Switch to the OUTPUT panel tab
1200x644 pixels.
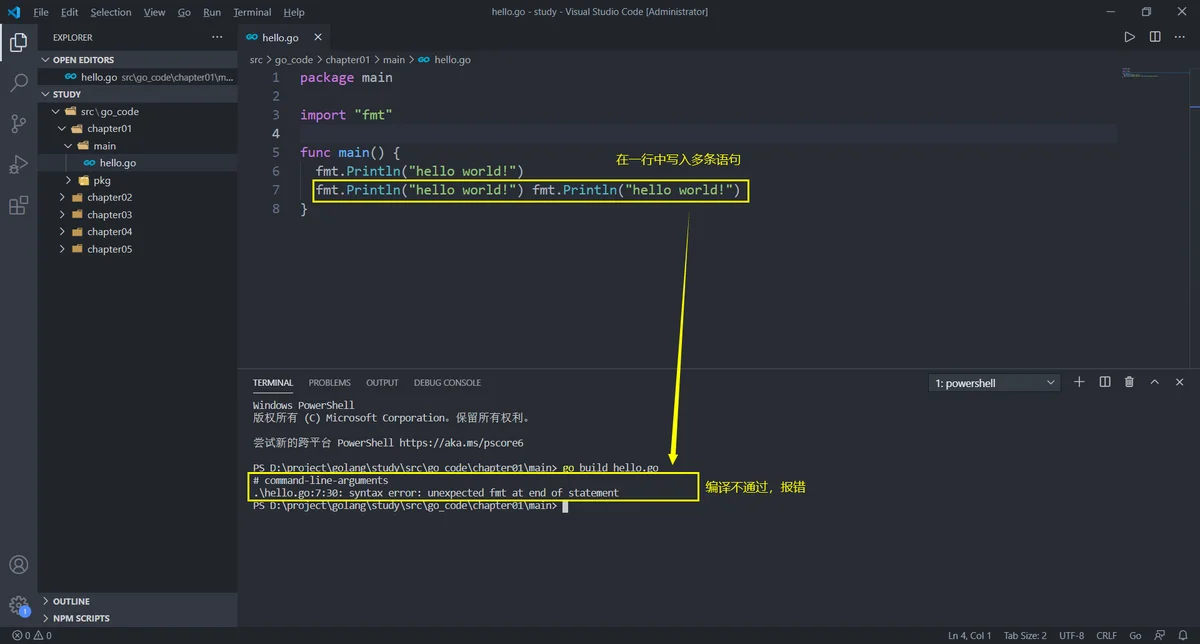[x=382, y=383]
